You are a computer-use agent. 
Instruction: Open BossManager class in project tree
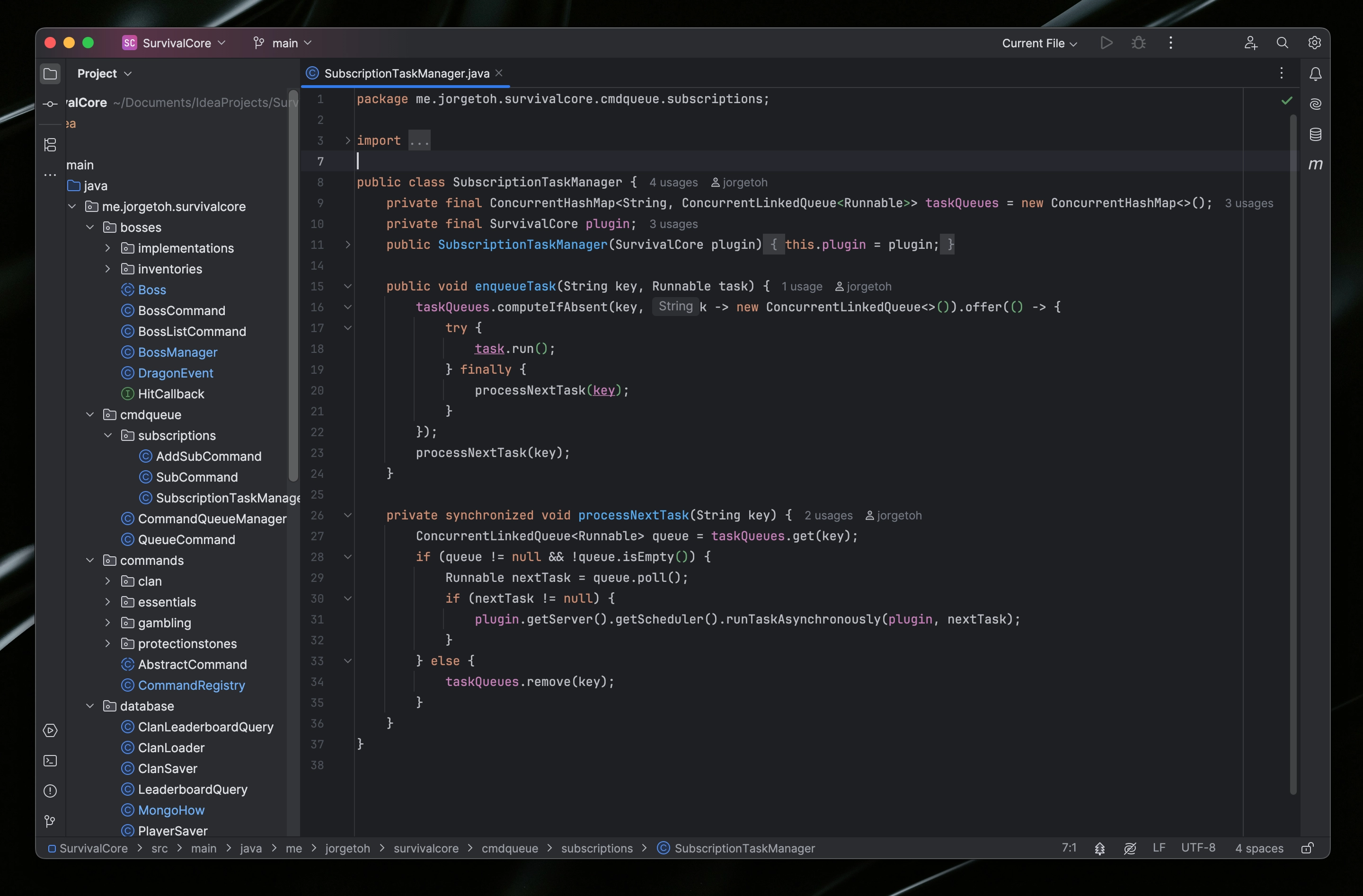point(177,352)
